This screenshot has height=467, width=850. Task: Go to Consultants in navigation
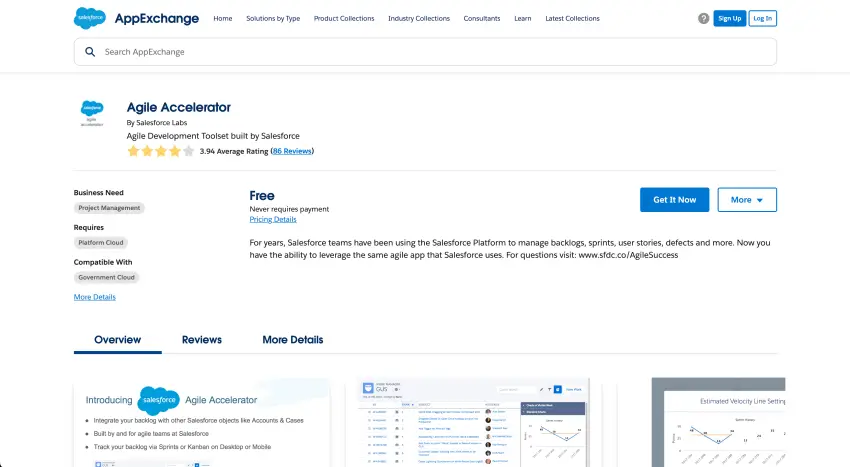pos(482,18)
